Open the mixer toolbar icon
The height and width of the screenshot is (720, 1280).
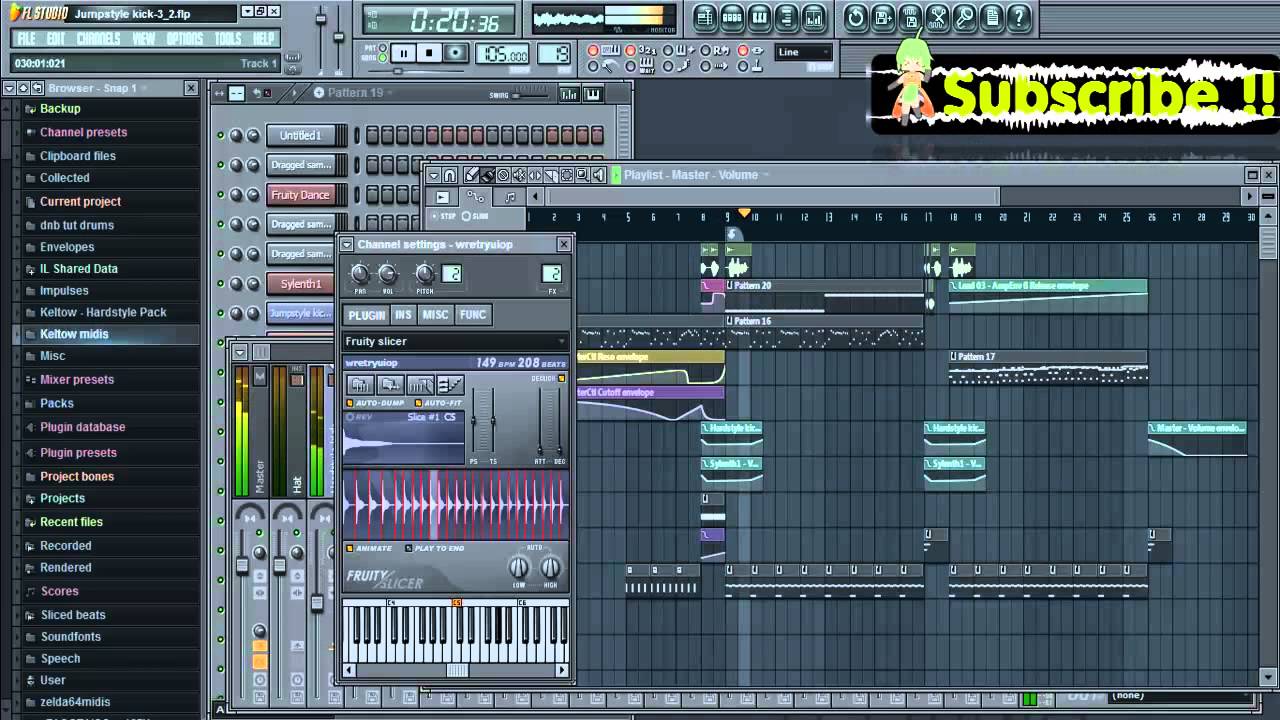click(813, 17)
